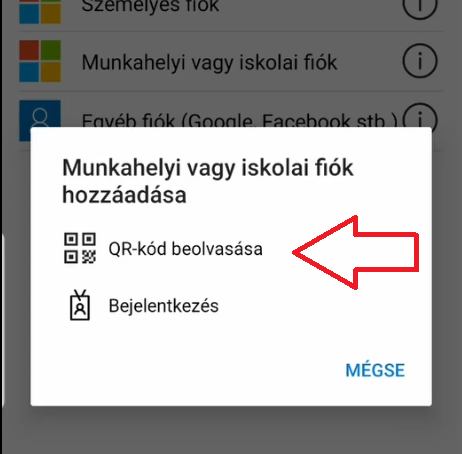Select Személyes fiók account type

point(150,6)
